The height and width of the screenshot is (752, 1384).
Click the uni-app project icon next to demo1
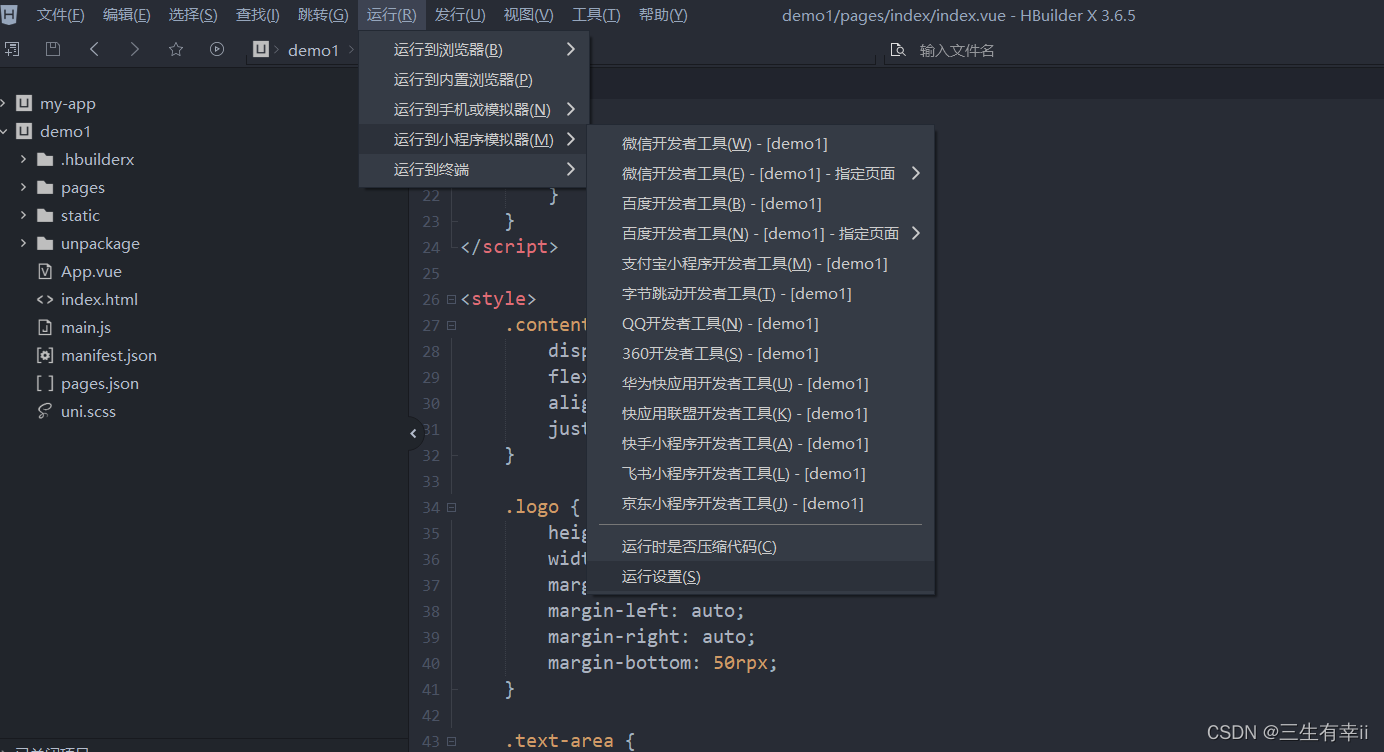(262, 49)
